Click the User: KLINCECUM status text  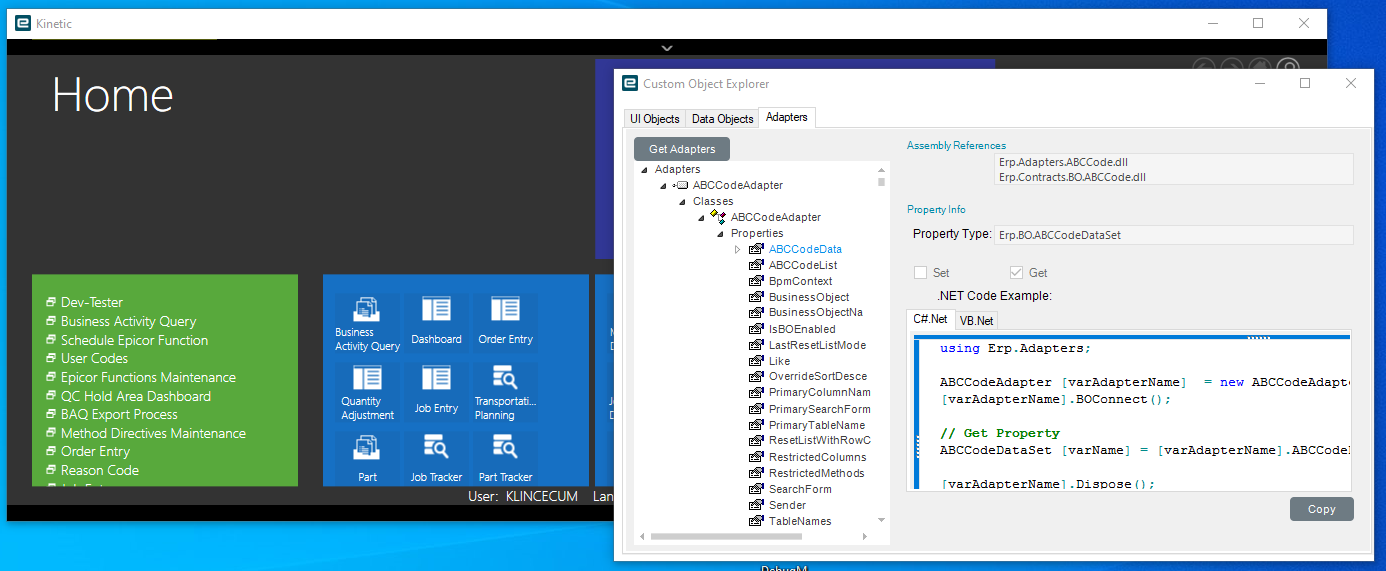523,496
